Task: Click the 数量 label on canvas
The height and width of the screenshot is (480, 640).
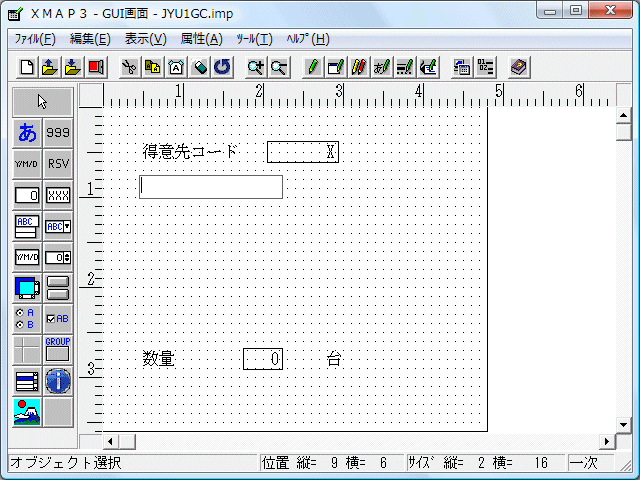Action: 159,359
